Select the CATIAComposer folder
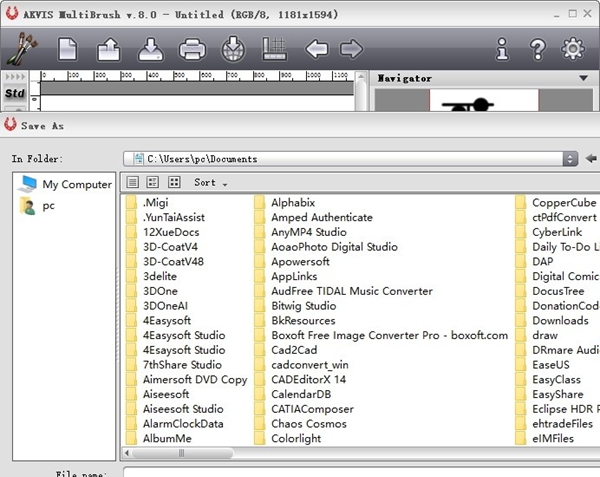600x477 pixels. [305, 409]
